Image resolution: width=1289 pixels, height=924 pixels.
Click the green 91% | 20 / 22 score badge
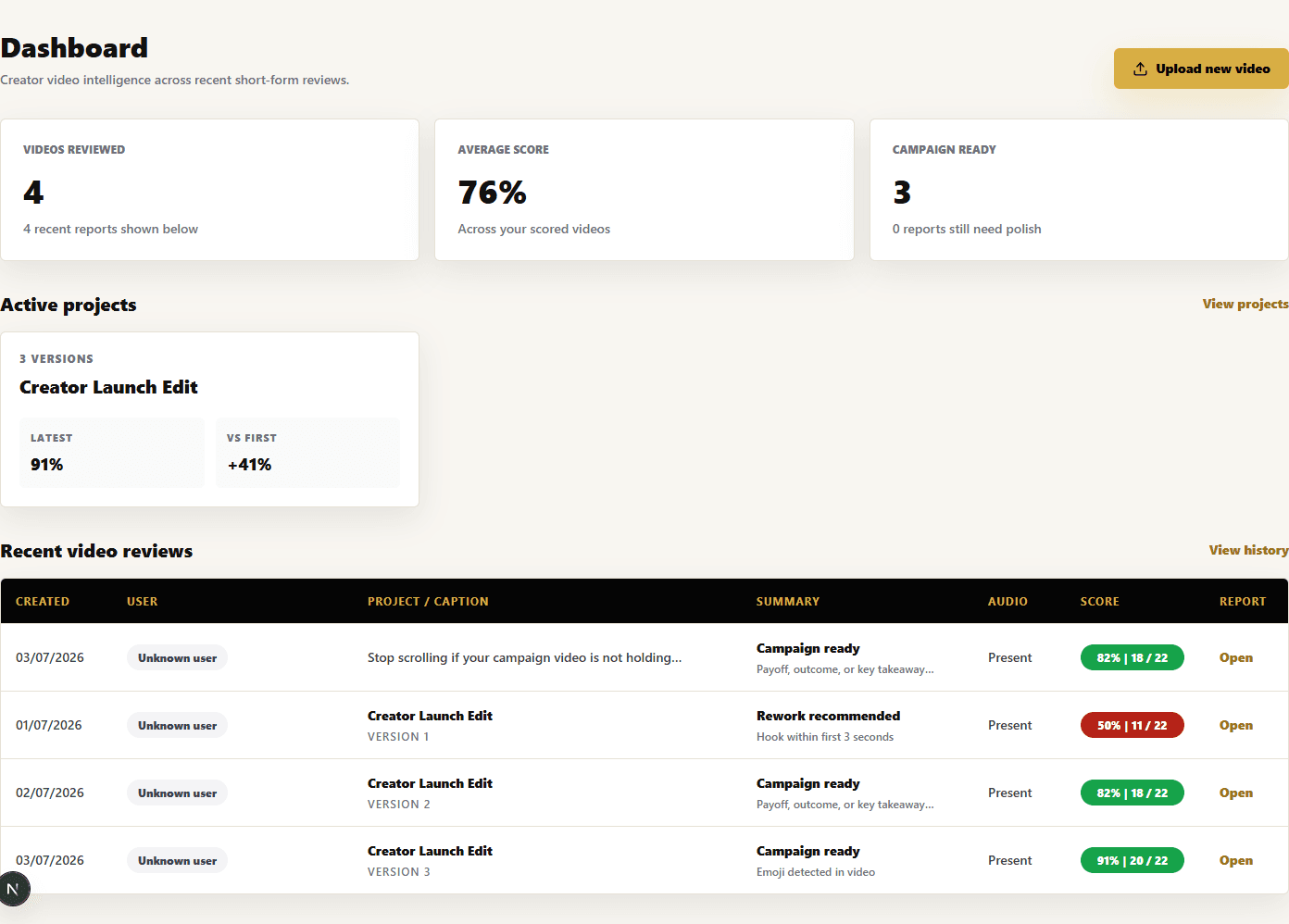click(x=1132, y=860)
